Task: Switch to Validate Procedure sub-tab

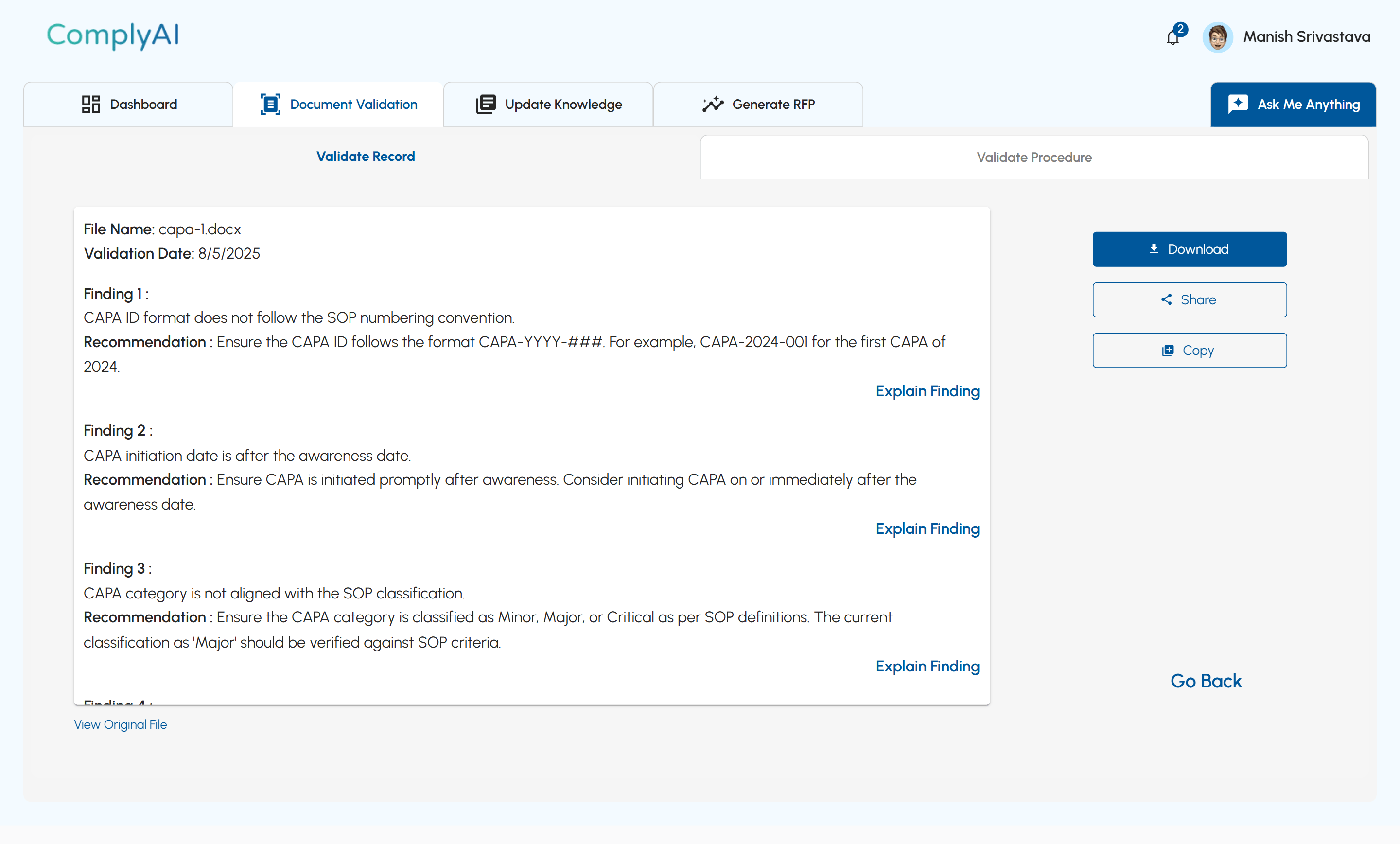Action: point(1034,158)
